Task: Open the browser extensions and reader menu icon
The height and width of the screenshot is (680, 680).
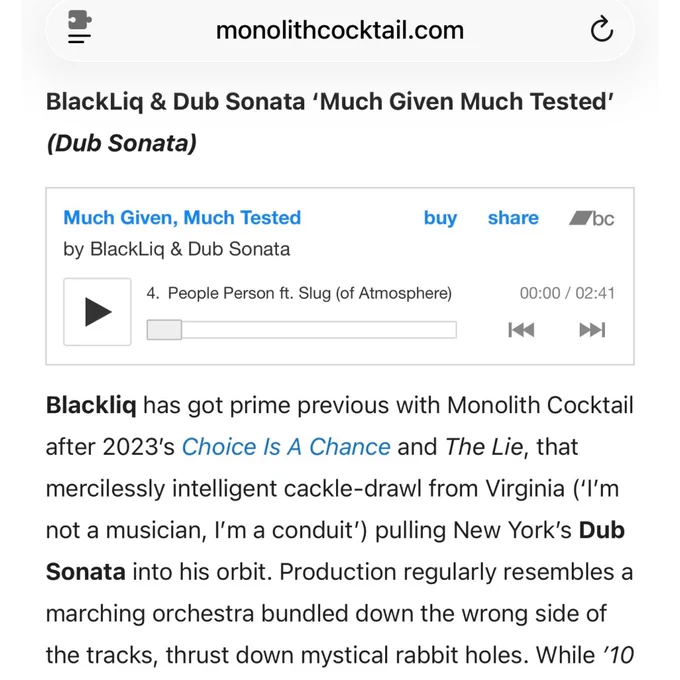Action: pyautogui.click(x=80, y=27)
